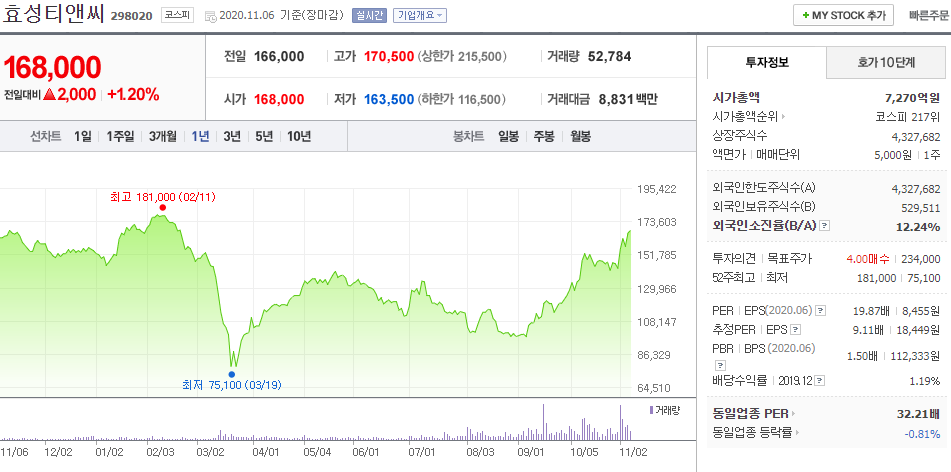The height and width of the screenshot is (472, 951).
Task: Click 추정PER value 9.11배
Action: (x=871, y=330)
